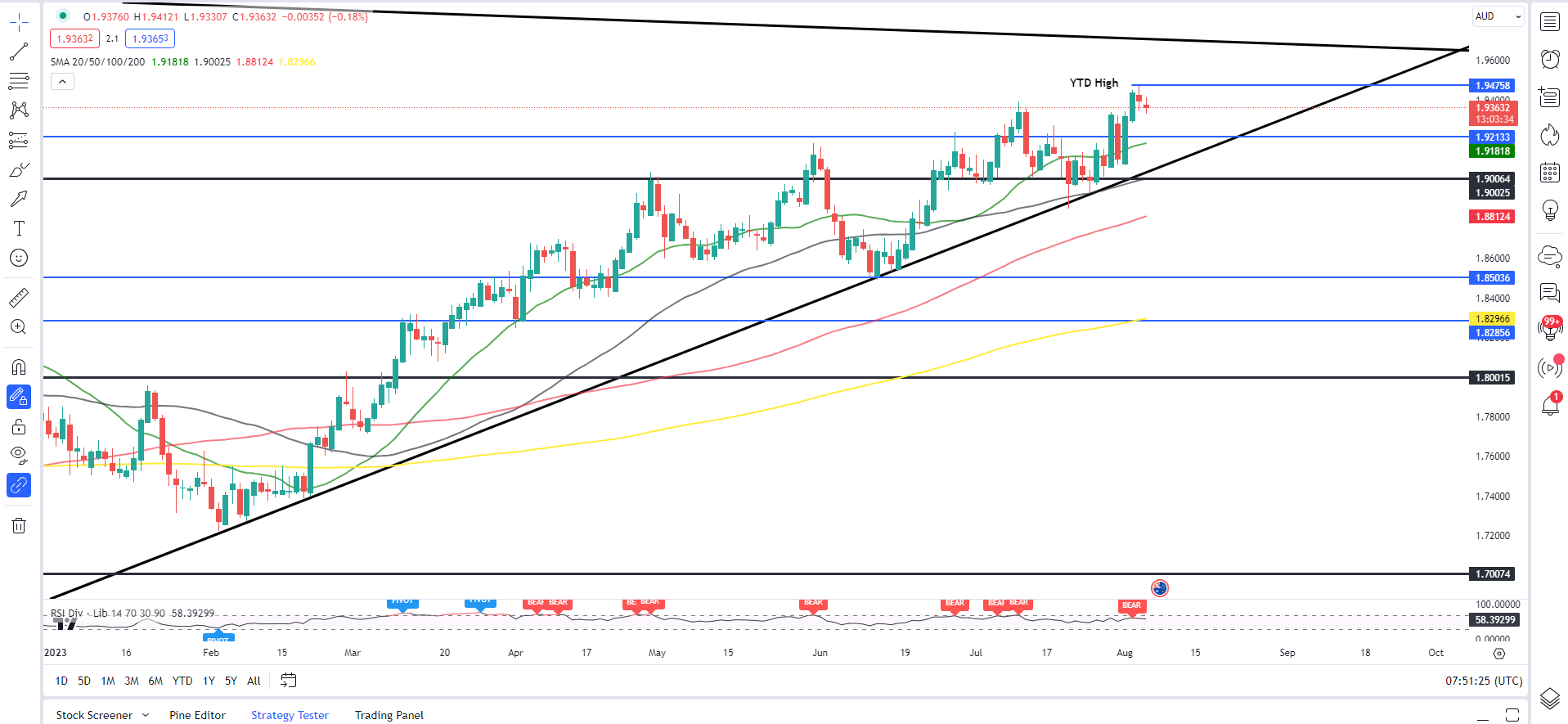
Task: Open the watchlist panel
Action: tap(1550, 22)
